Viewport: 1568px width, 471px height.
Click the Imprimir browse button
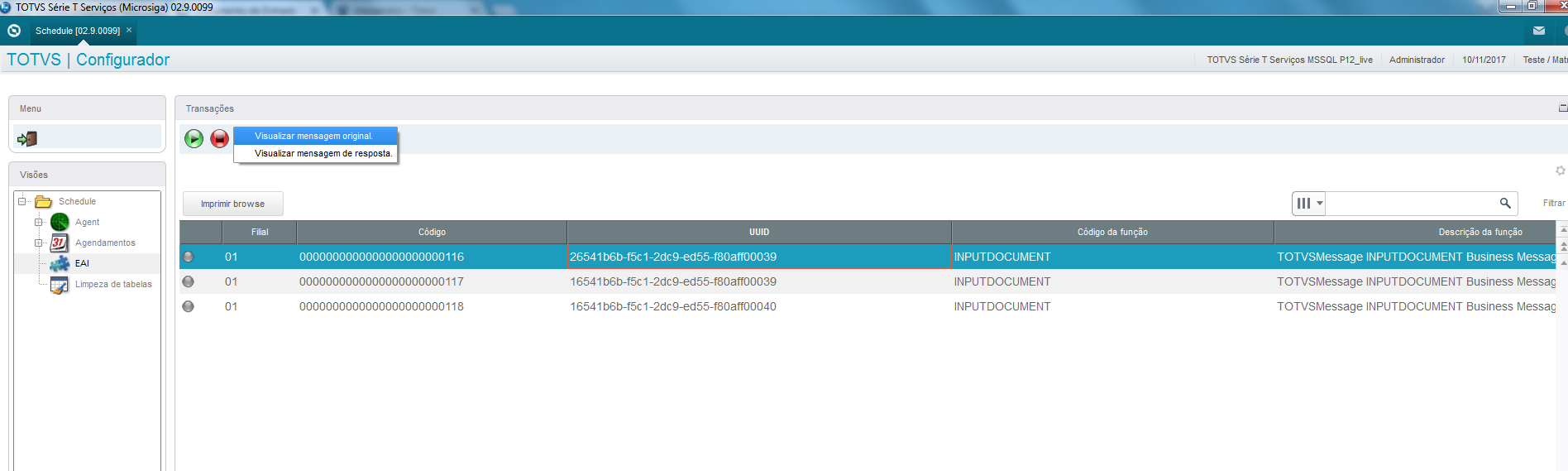tap(232, 204)
